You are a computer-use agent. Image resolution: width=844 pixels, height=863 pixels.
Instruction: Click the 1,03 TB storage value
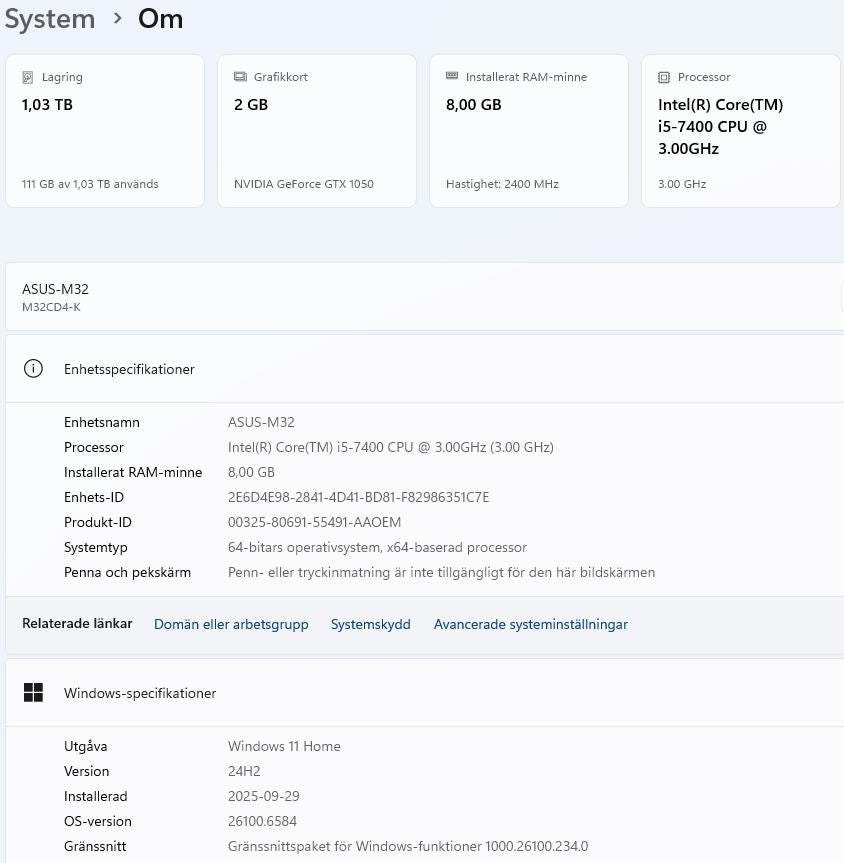click(x=47, y=105)
